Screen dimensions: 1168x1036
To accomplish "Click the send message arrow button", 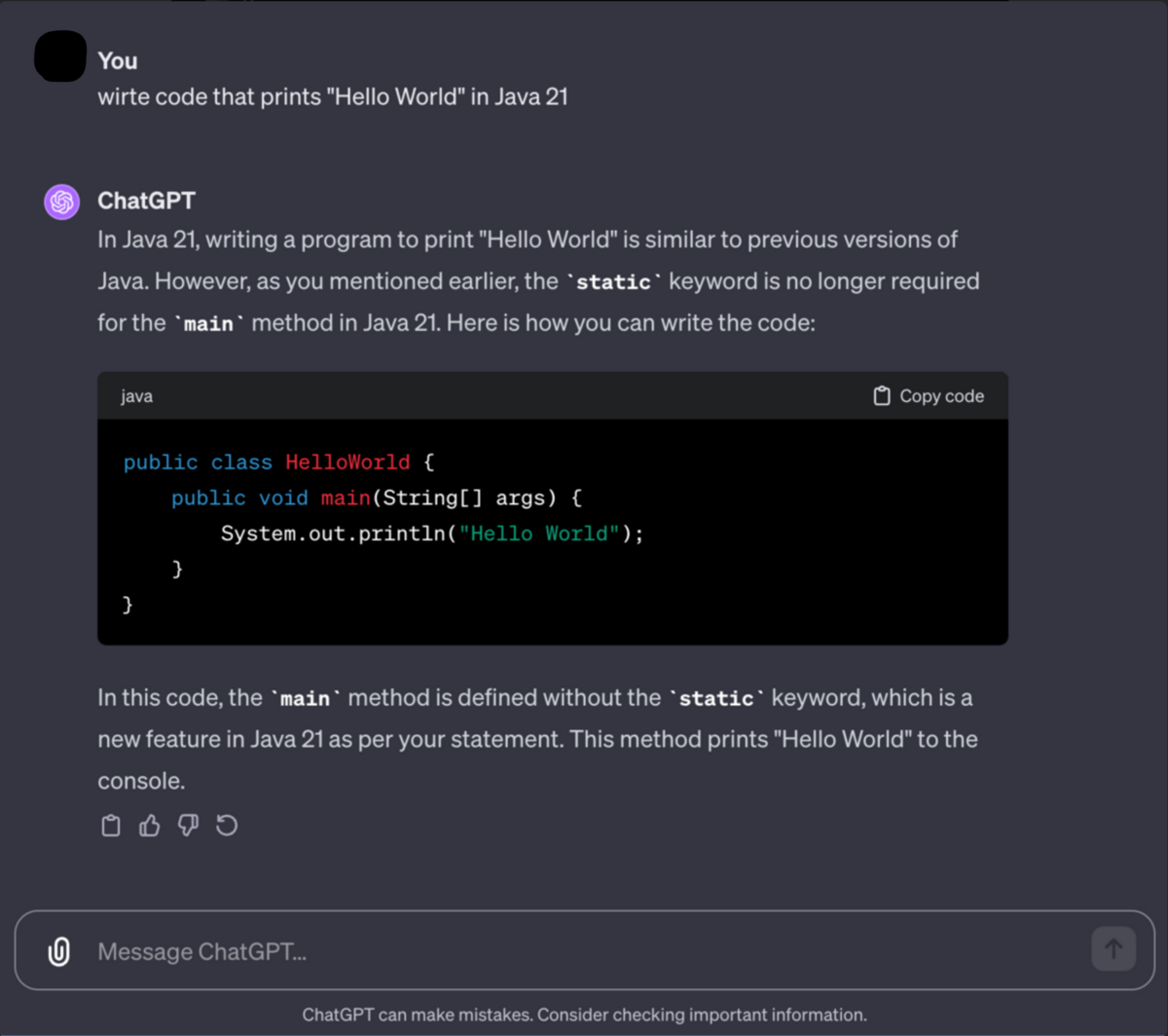I will pos(1113,948).
